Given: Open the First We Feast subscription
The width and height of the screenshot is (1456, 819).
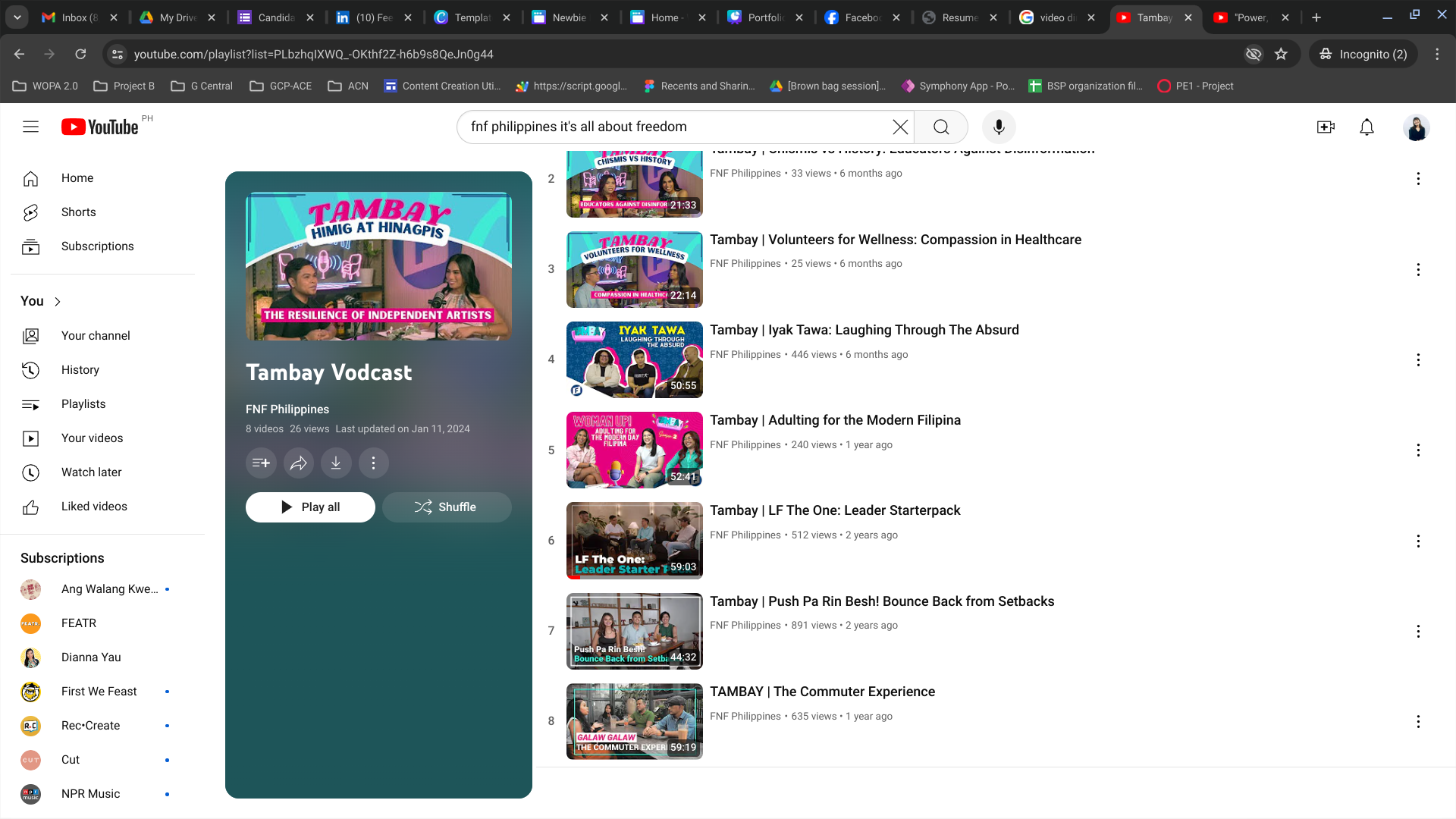Looking at the screenshot, I should [x=102, y=692].
